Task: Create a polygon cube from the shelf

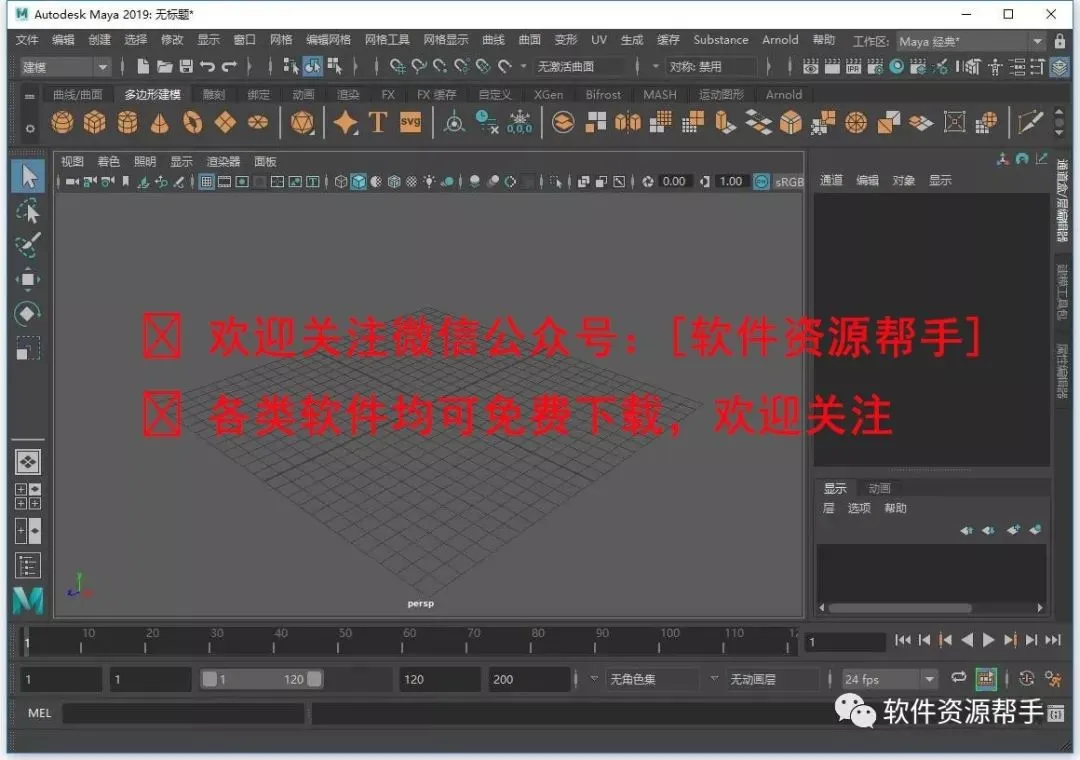Action: tap(95, 123)
